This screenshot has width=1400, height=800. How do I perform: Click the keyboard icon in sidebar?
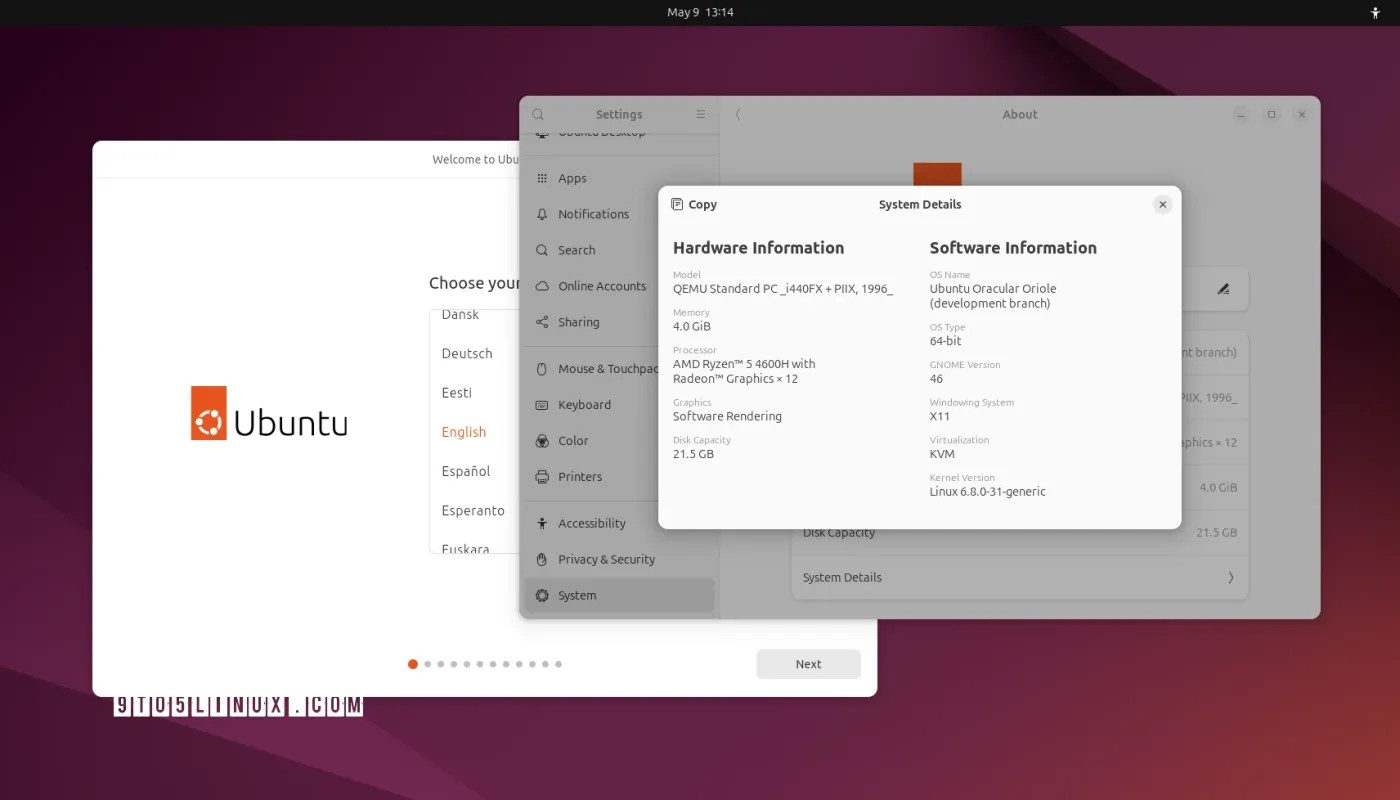[542, 405]
